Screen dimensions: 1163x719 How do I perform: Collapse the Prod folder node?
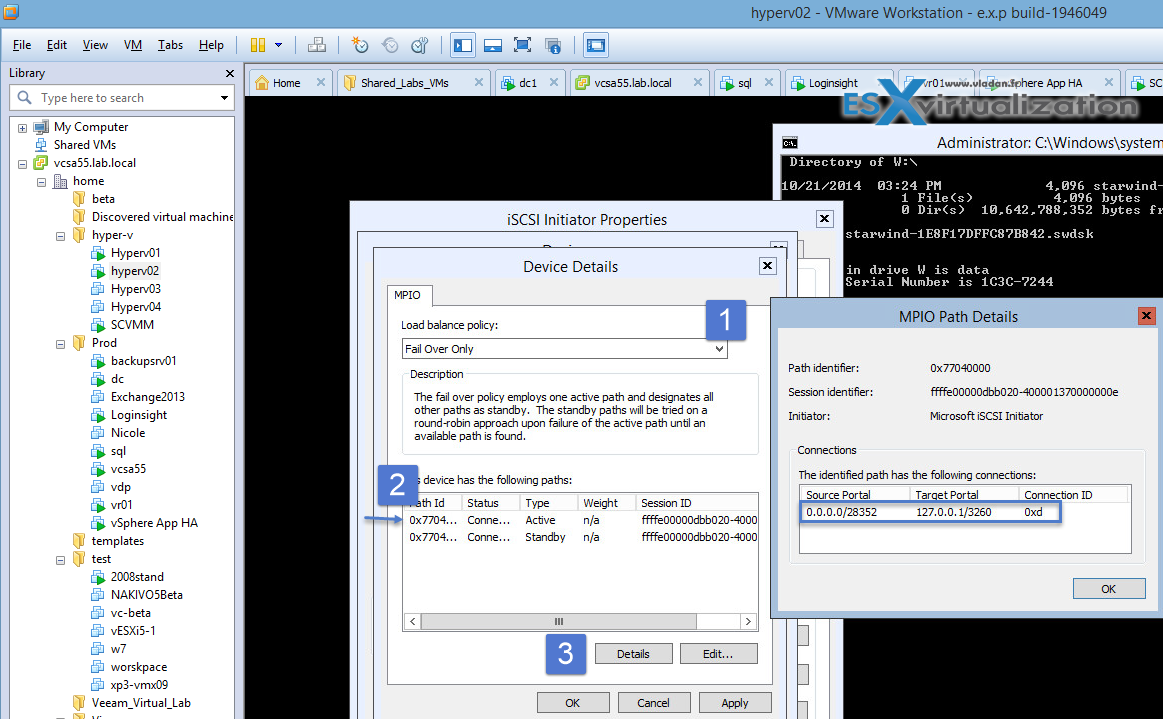(x=61, y=344)
